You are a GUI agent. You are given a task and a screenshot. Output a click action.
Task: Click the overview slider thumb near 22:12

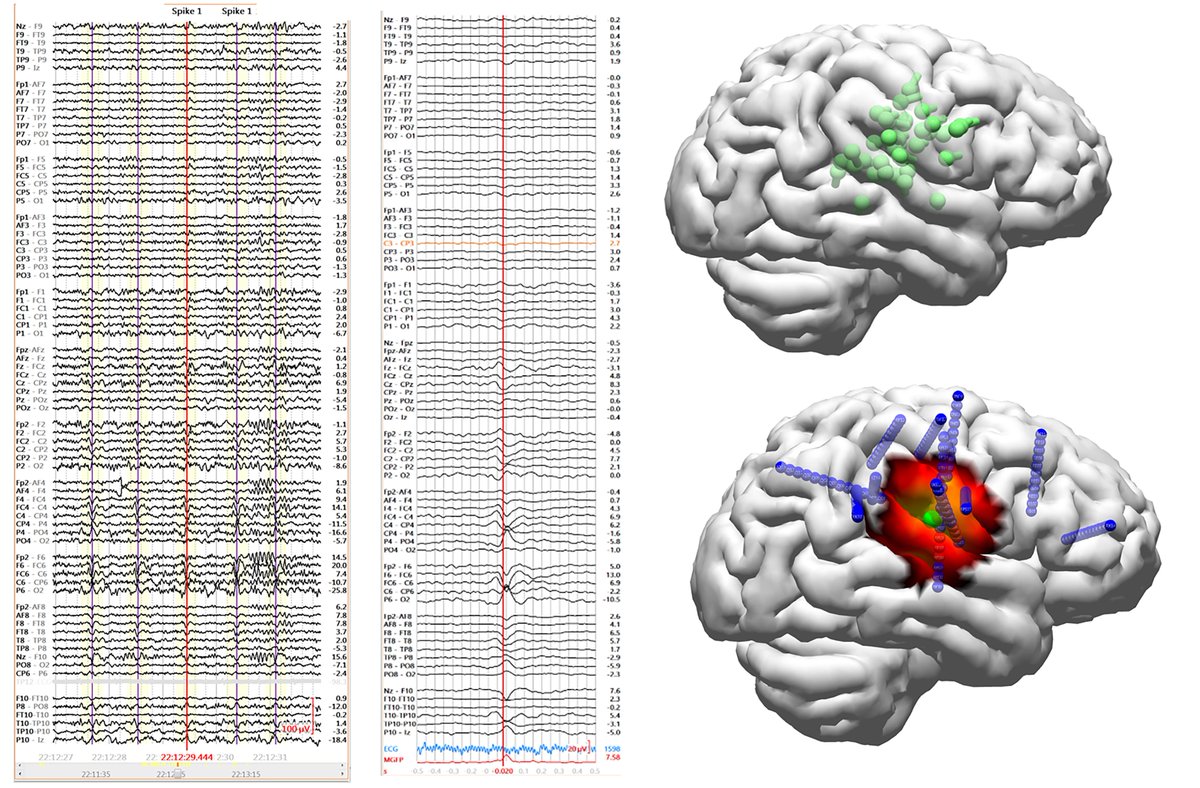[x=177, y=774]
